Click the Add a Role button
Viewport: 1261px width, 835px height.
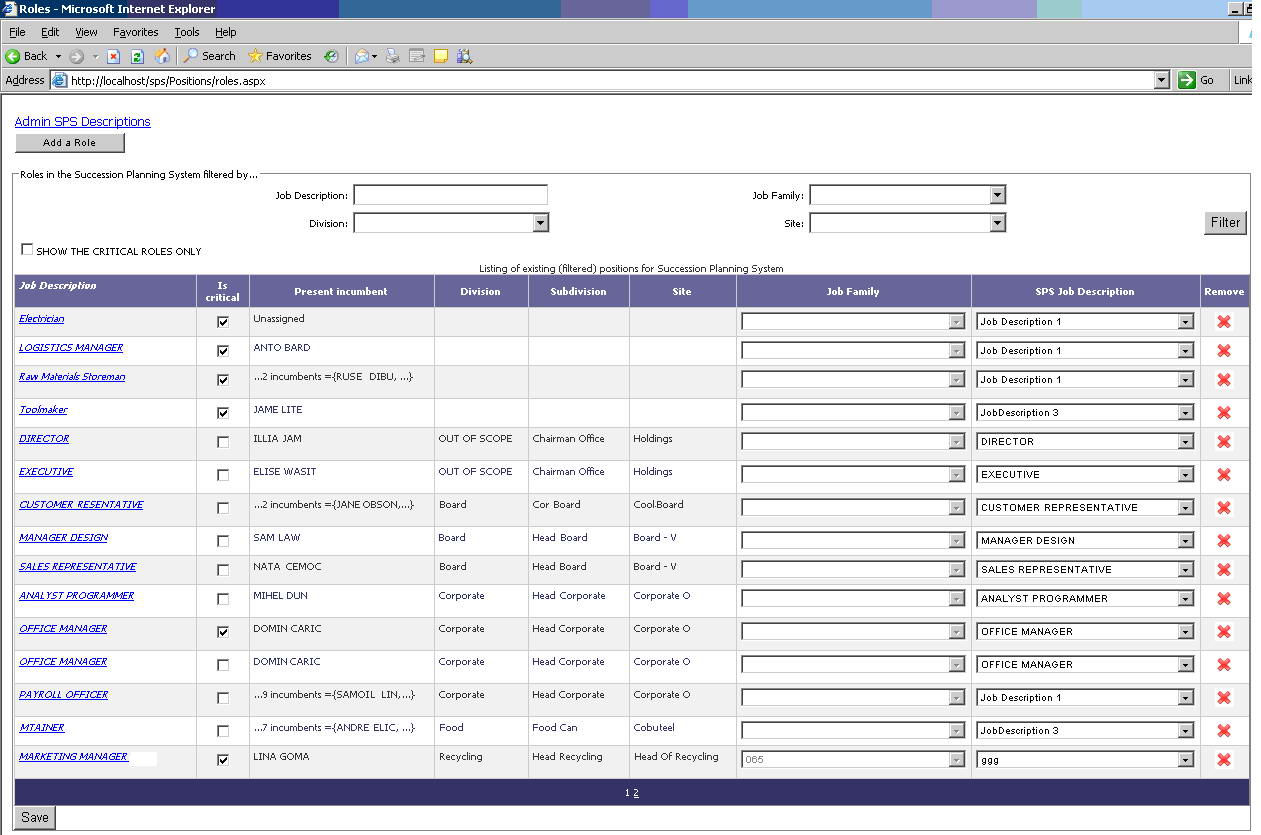pos(70,143)
